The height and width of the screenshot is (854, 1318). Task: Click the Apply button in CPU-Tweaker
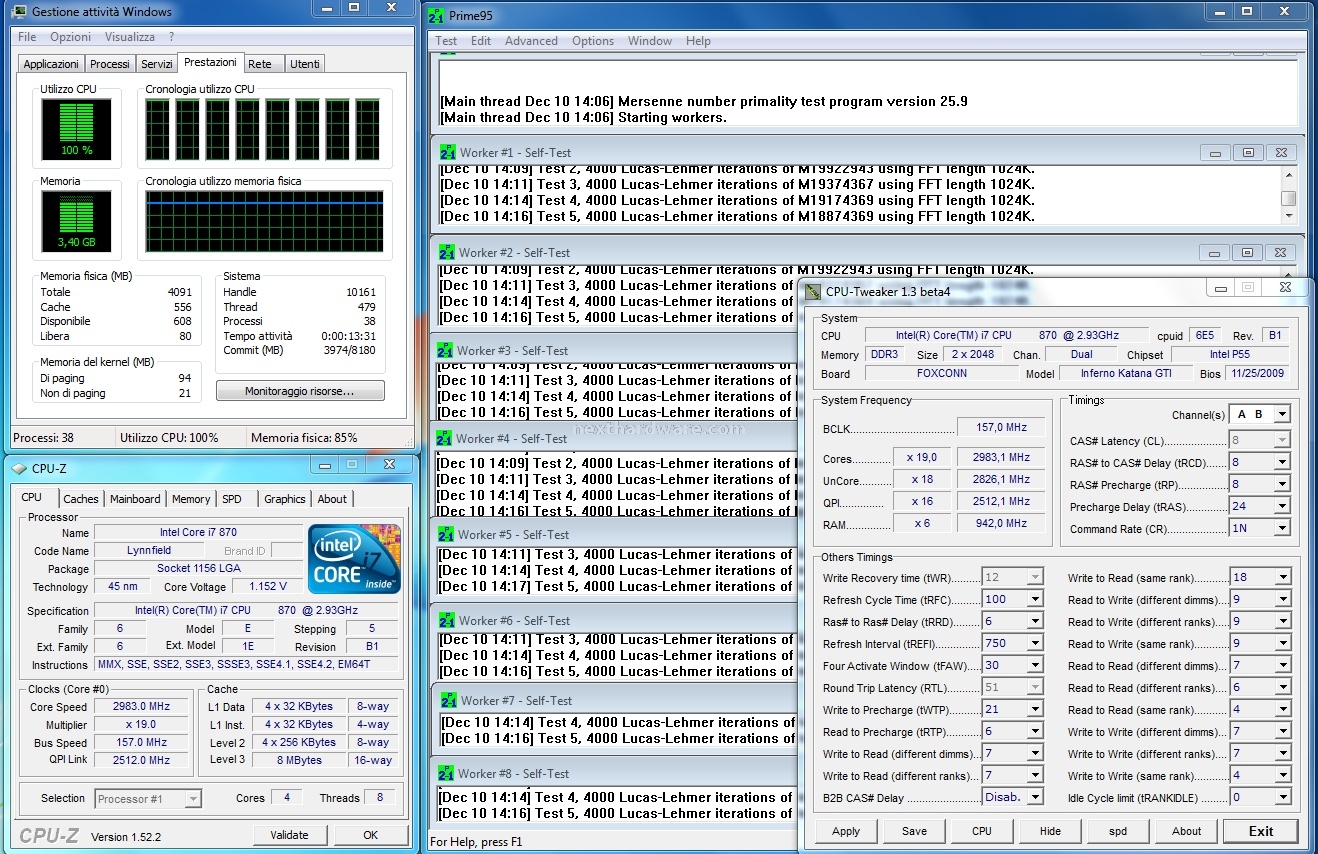(846, 831)
